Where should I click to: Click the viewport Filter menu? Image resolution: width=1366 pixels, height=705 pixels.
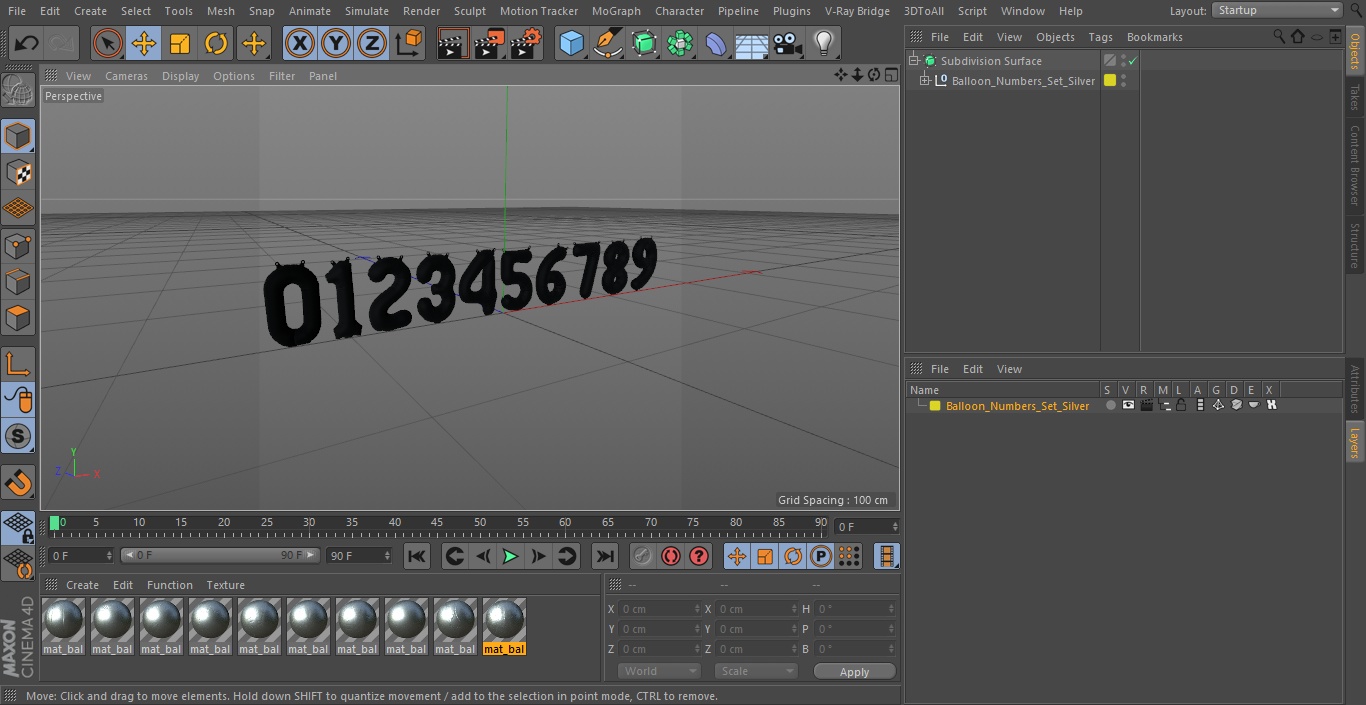(x=282, y=76)
